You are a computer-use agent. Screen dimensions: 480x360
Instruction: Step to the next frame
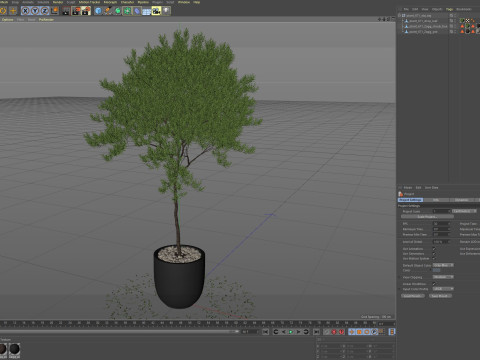(x=298, y=332)
